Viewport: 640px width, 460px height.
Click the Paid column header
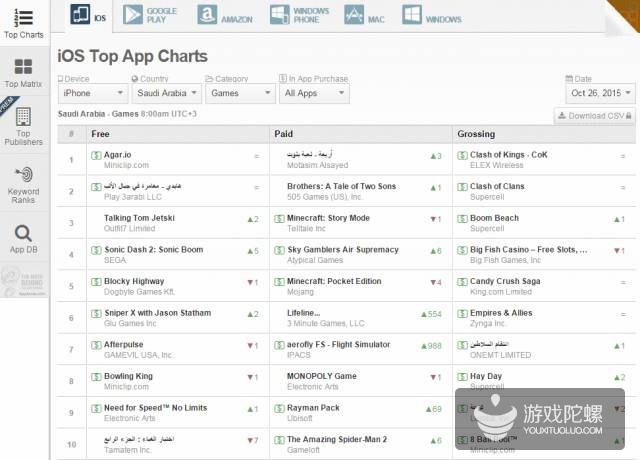(361, 134)
